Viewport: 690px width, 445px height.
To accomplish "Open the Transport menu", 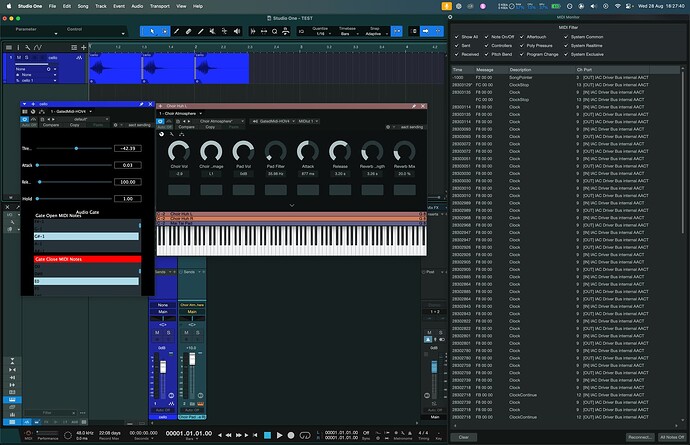I will tap(159, 6).
